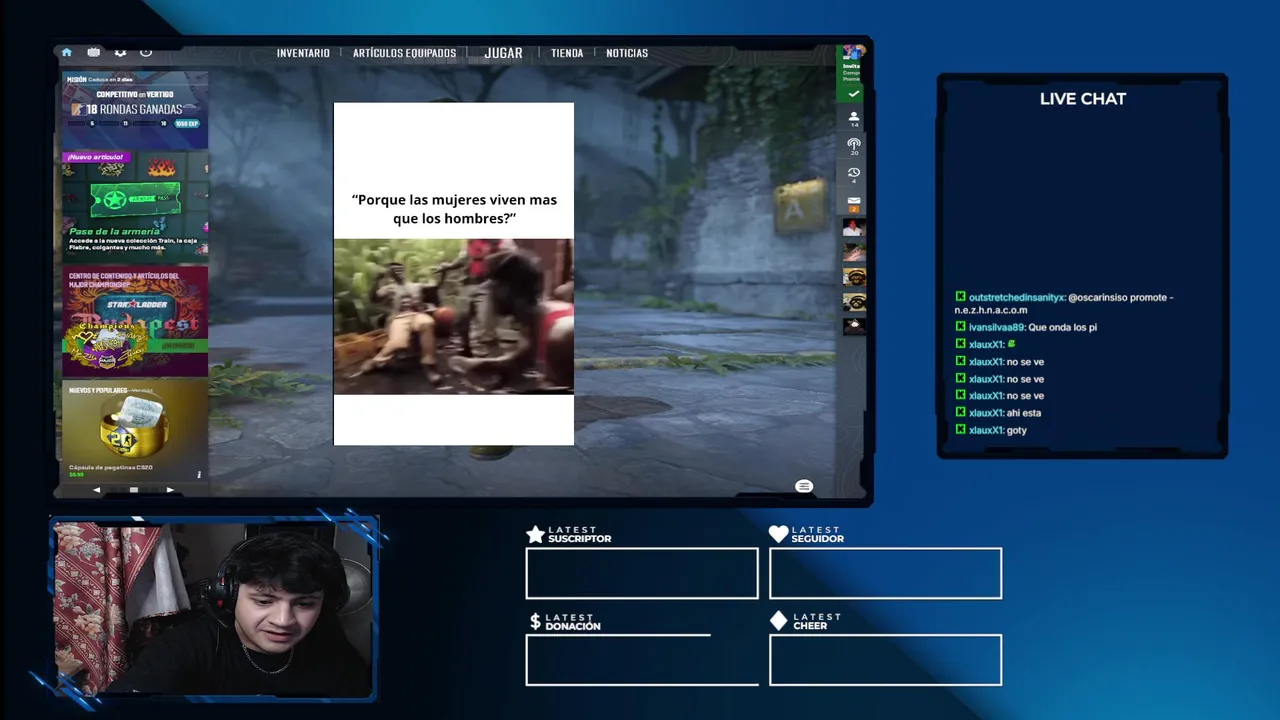The height and width of the screenshot is (720, 1280).
Task: Select the fifth friend avatar in sidebar
Action: (x=853, y=326)
